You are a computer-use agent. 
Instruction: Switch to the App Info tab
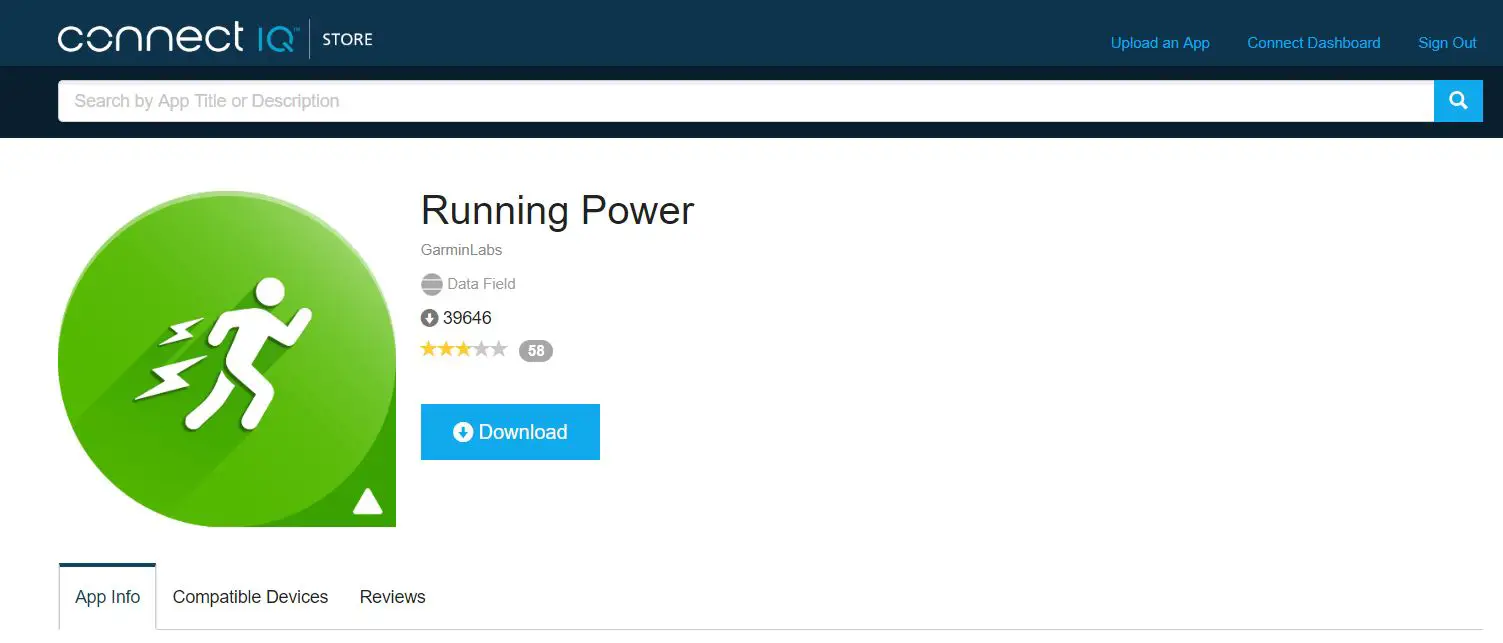[x=107, y=596]
